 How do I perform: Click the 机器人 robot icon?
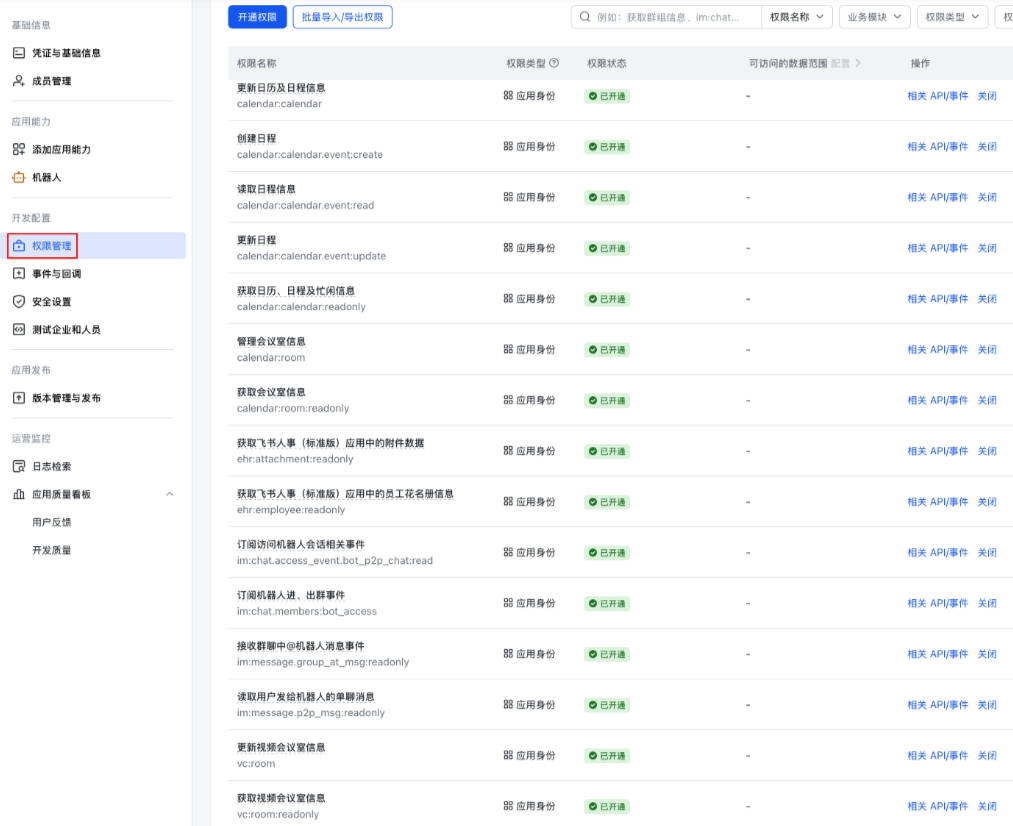(x=19, y=177)
